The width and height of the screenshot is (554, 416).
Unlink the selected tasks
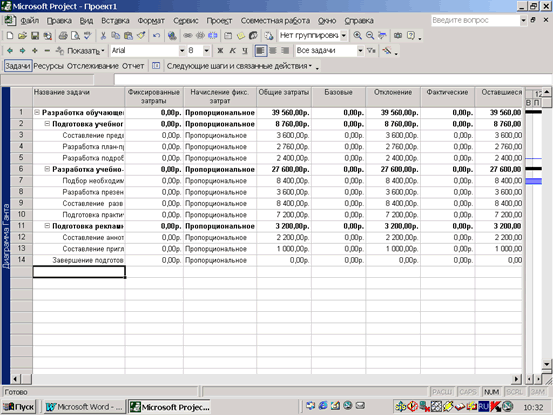[x=200, y=36]
